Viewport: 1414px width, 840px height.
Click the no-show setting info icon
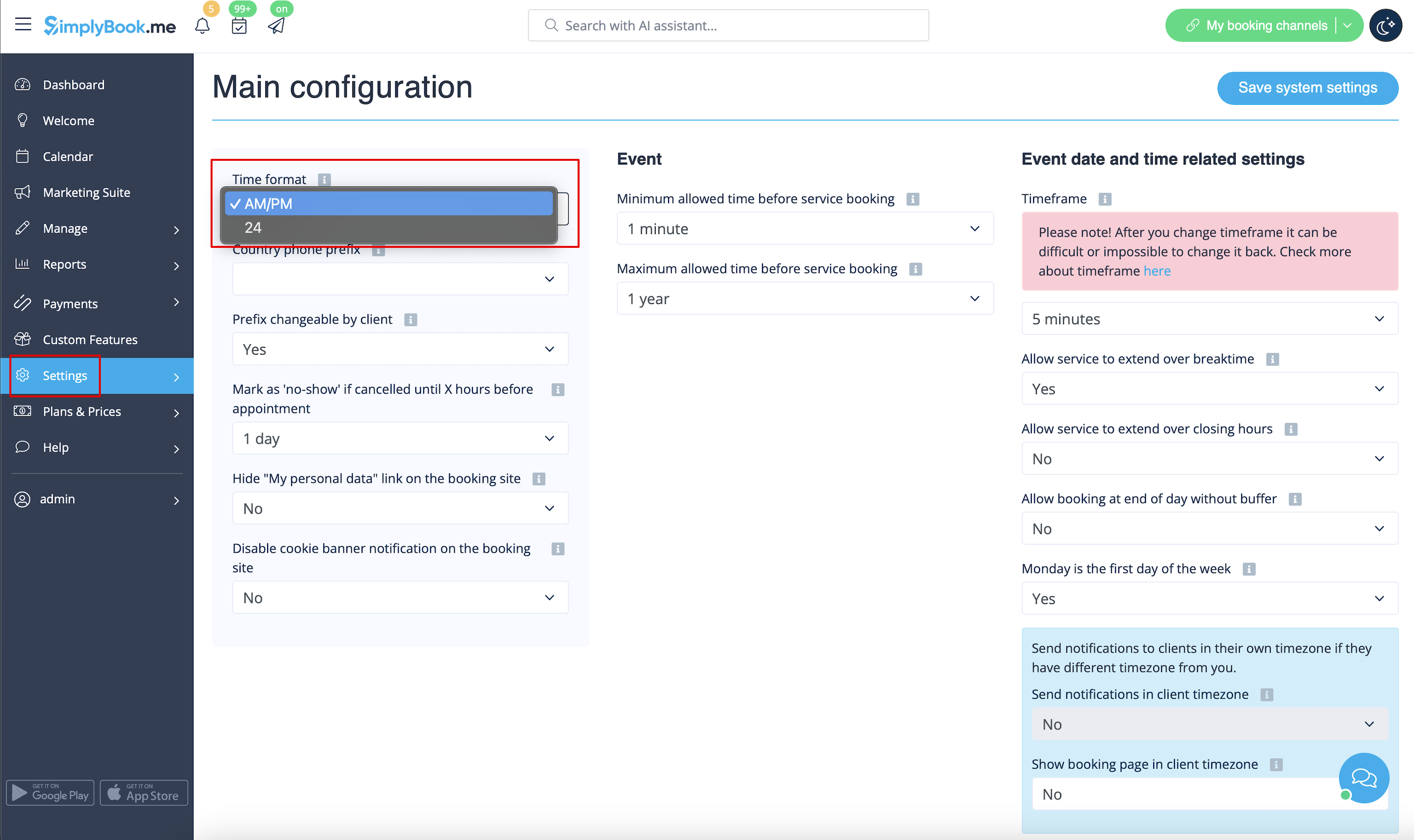coord(558,390)
